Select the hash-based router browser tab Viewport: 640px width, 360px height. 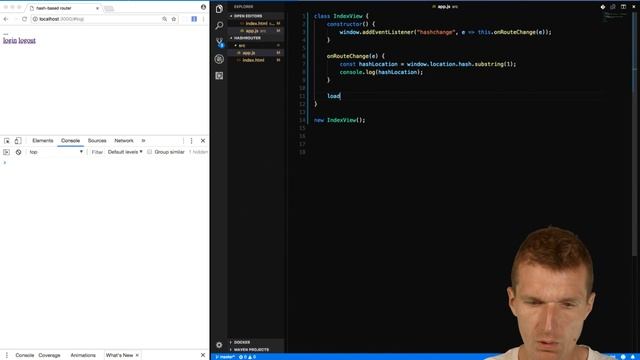(63, 8)
